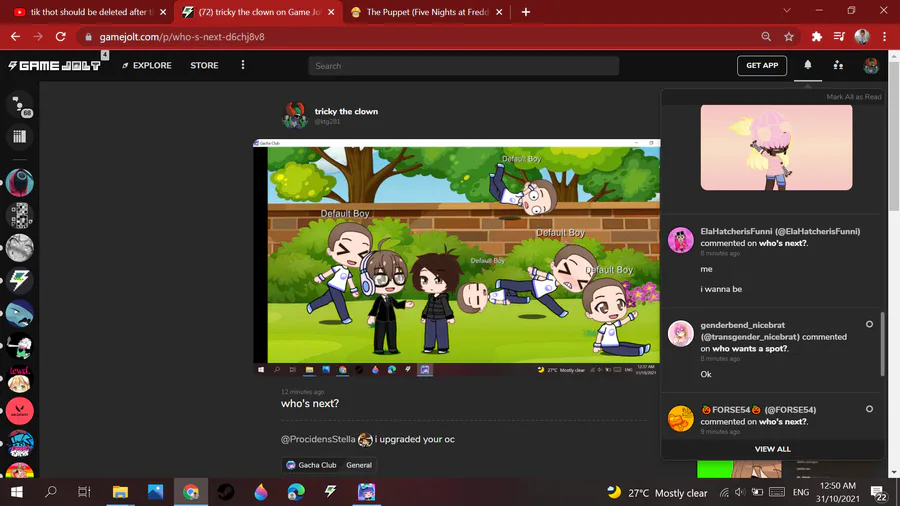
Task: Open the Gacha Club Default Boy post image
Action: (x=456, y=257)
